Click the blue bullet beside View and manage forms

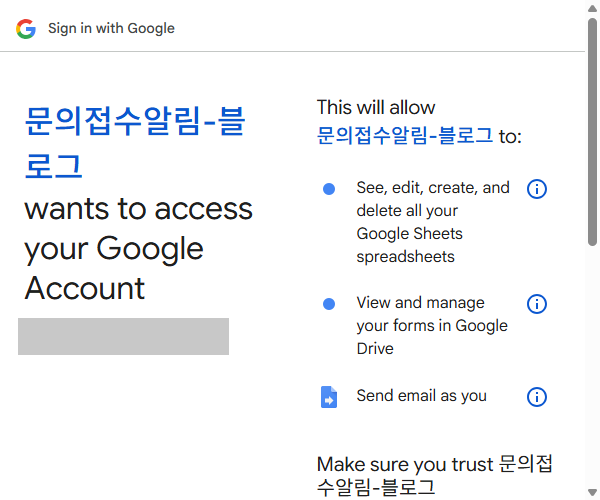(329, 304)
